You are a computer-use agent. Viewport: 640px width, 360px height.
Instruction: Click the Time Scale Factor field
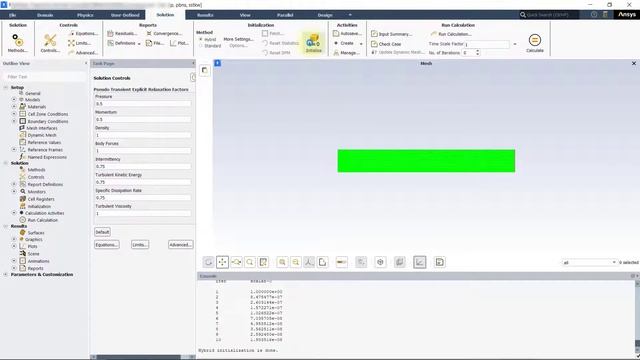[x=487, y=44]
